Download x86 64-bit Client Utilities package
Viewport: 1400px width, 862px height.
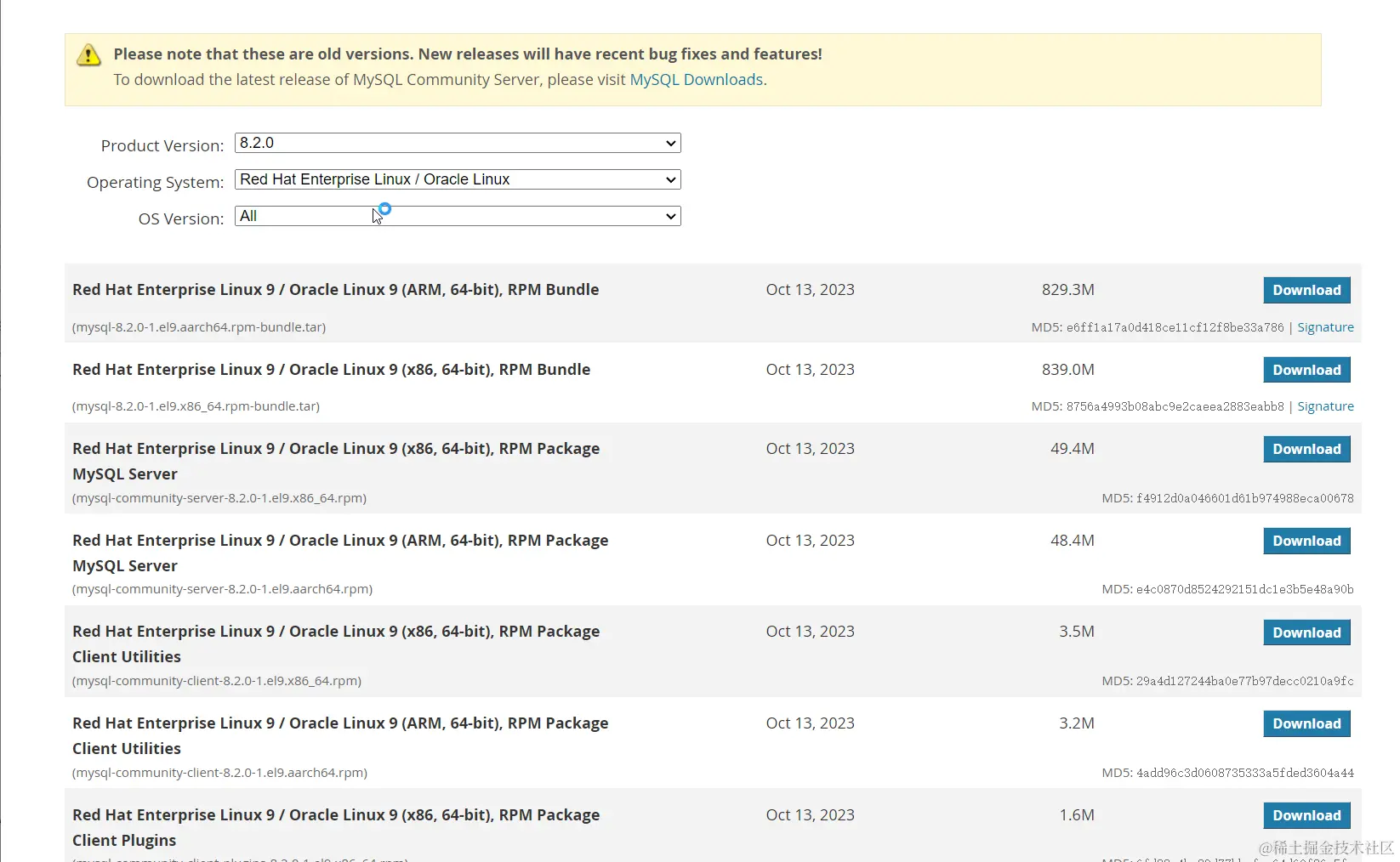(x=1306, y=632)
